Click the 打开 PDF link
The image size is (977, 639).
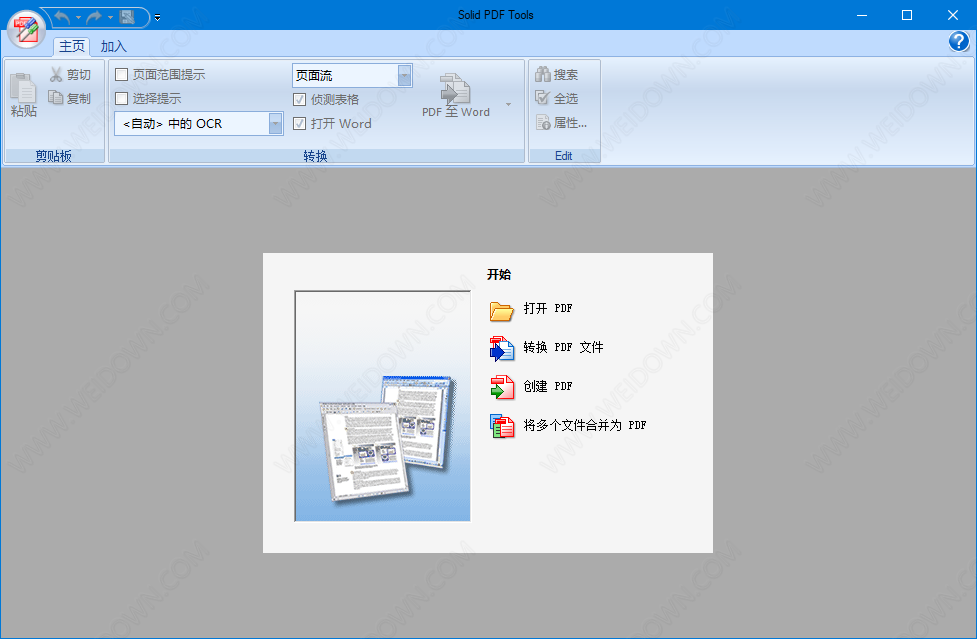(x=548, y=308)
